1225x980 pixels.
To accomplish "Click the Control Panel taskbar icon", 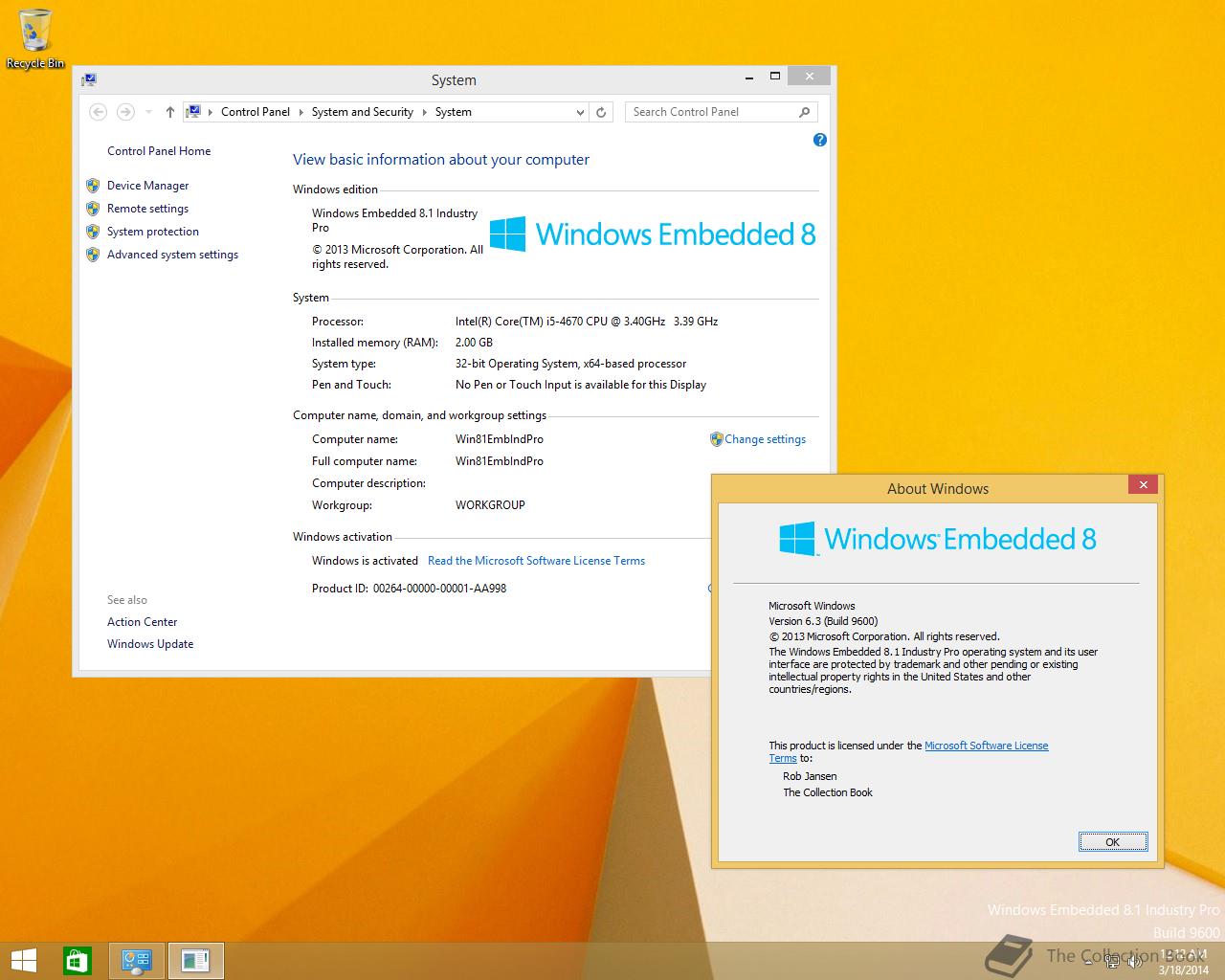I will [x=137, y=961].
